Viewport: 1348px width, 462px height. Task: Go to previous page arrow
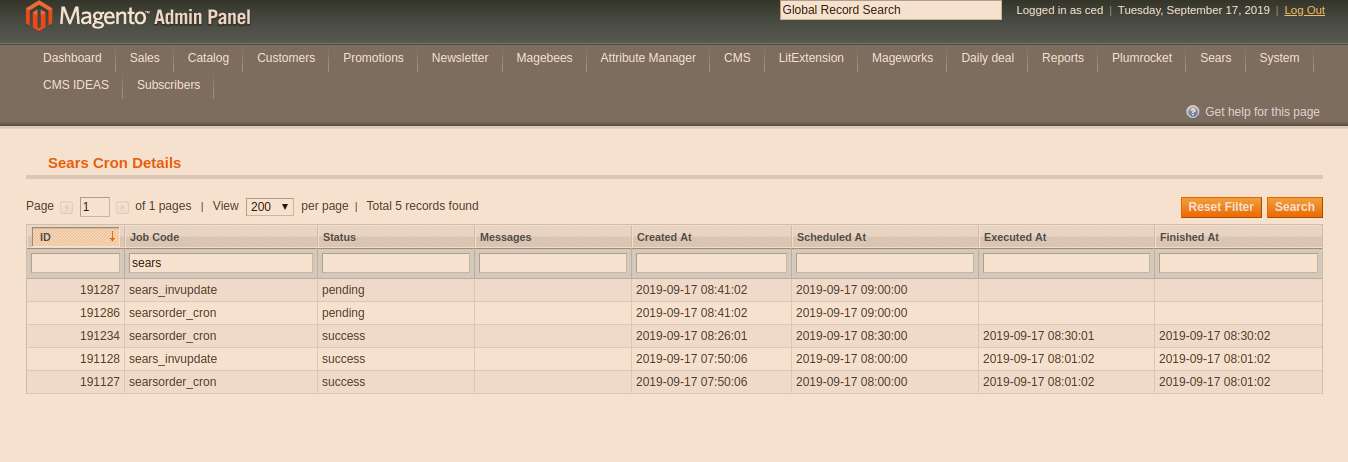click(x=67, y=207)
